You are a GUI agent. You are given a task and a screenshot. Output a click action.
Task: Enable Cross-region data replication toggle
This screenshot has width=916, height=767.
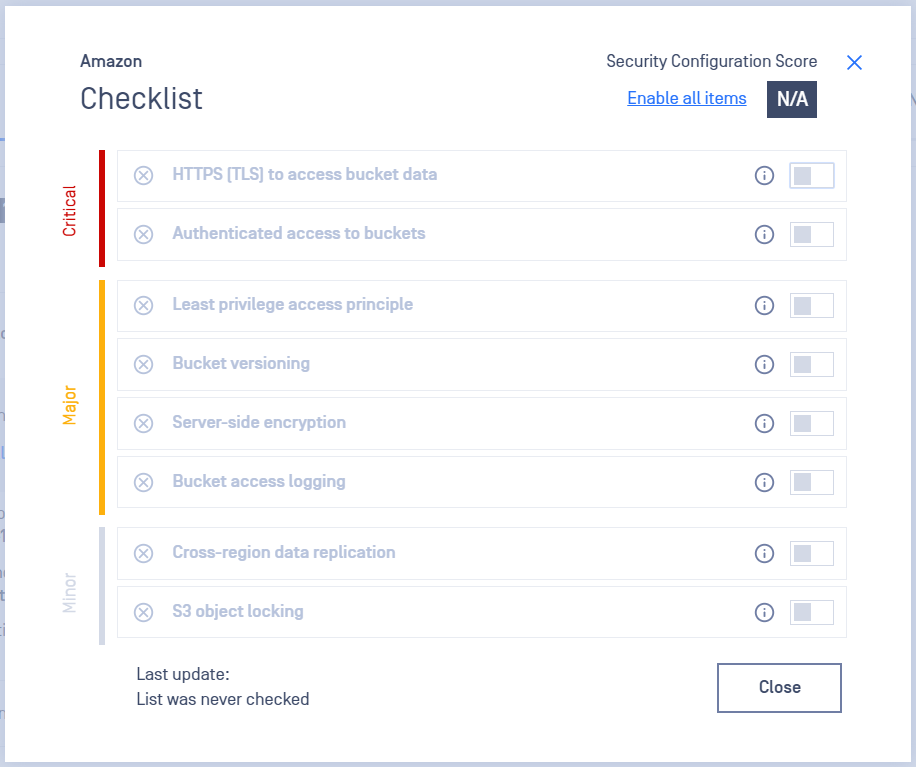click(x=811, y=553)
